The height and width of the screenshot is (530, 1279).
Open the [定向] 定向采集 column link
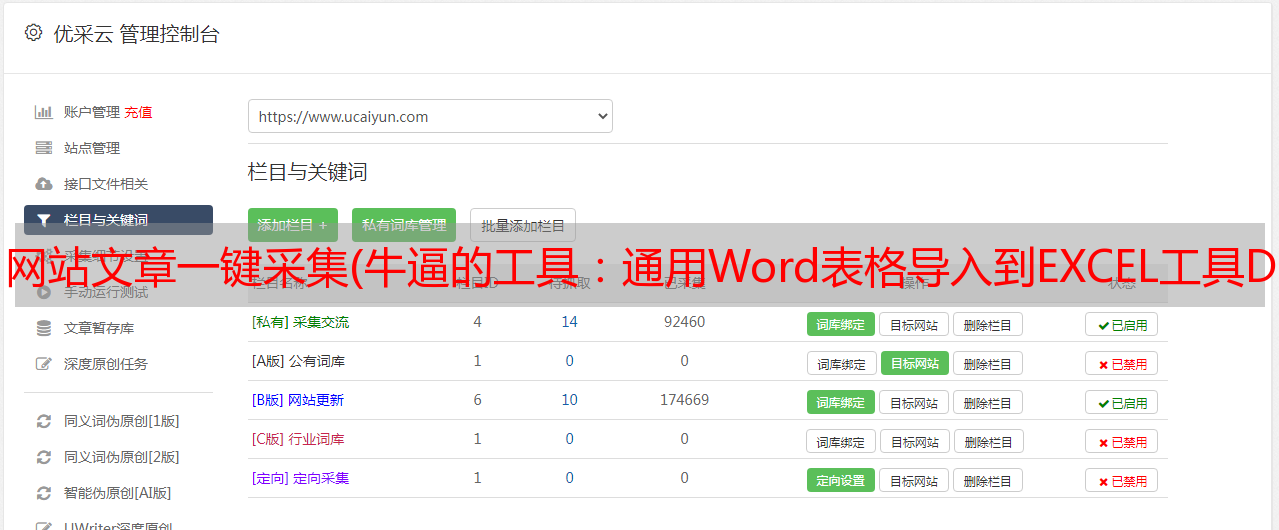pos(300,478)
